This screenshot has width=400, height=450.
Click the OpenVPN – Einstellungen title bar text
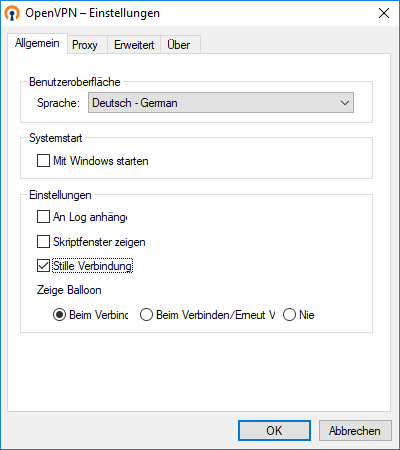point(93,13)
